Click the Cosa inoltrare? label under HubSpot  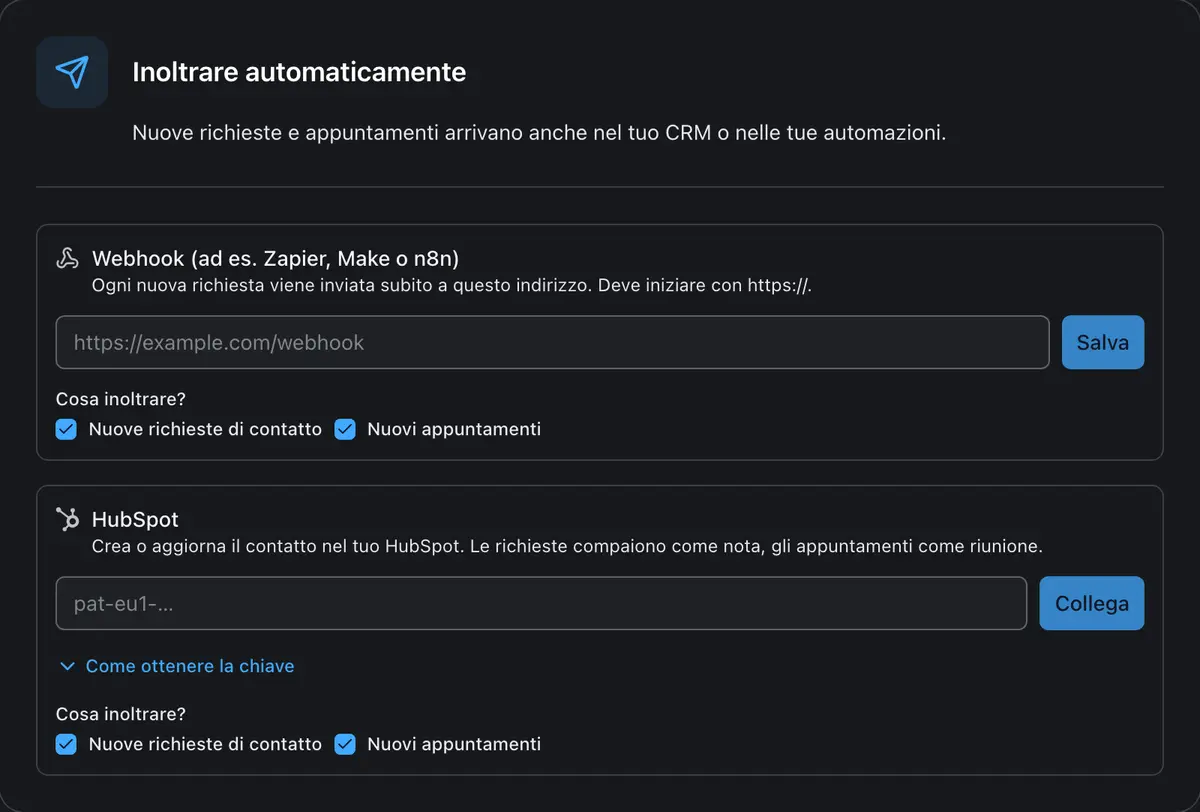[121, 714]
